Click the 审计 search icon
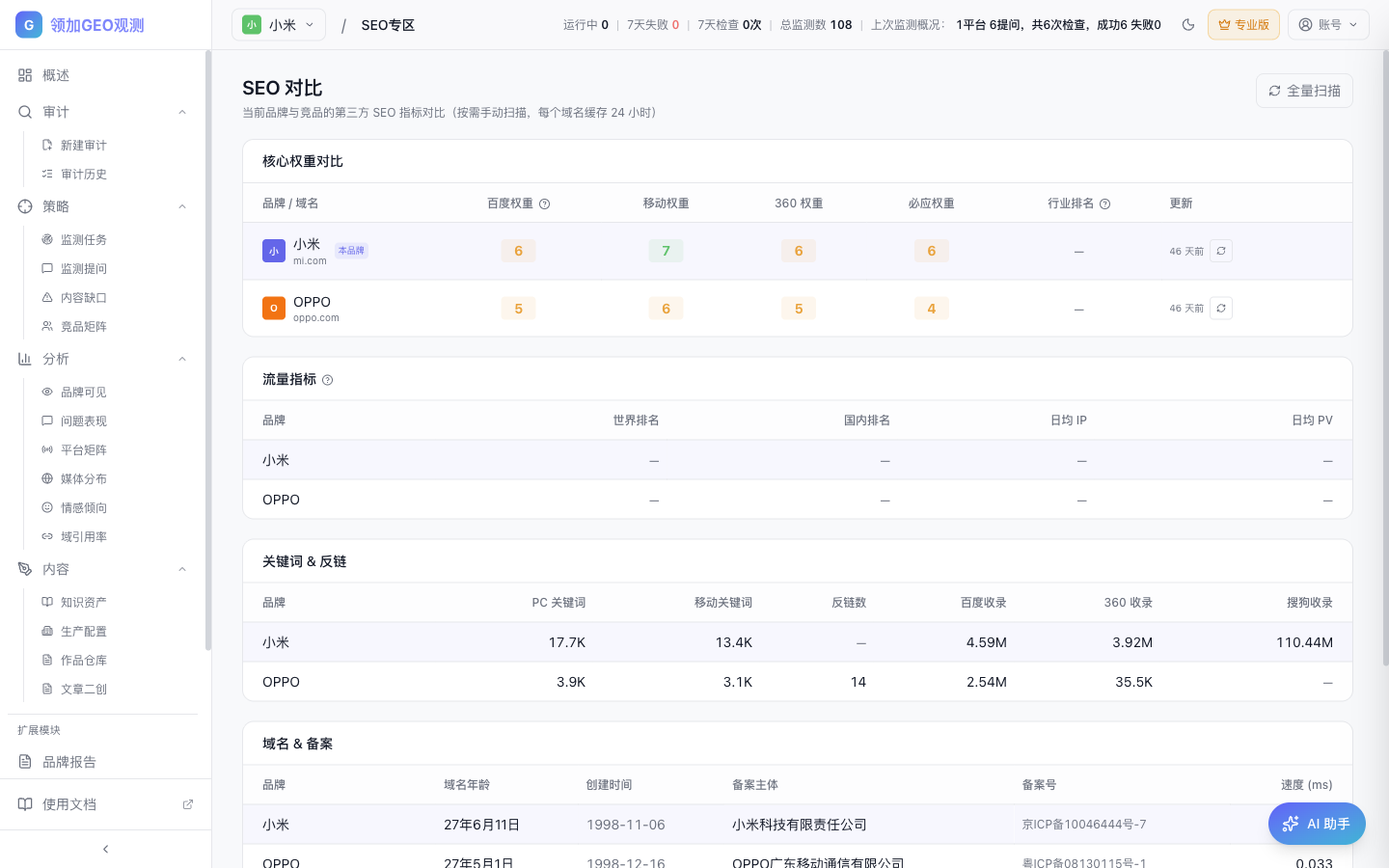 click(x=25, y=112)
